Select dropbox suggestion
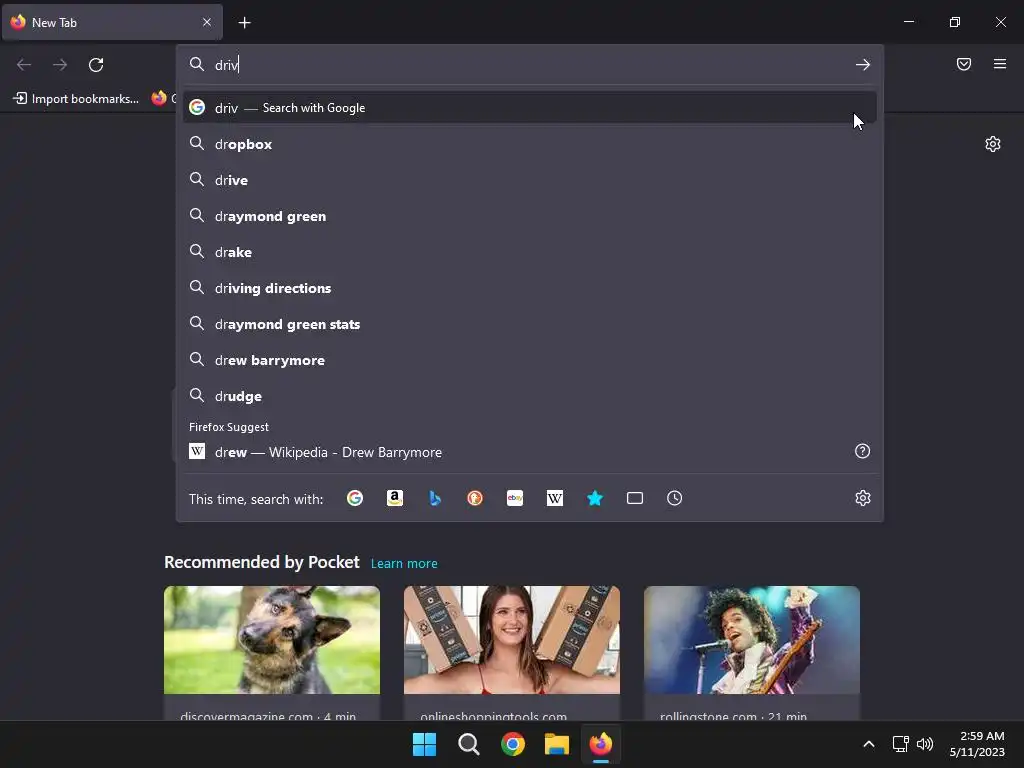 [530, 144]
